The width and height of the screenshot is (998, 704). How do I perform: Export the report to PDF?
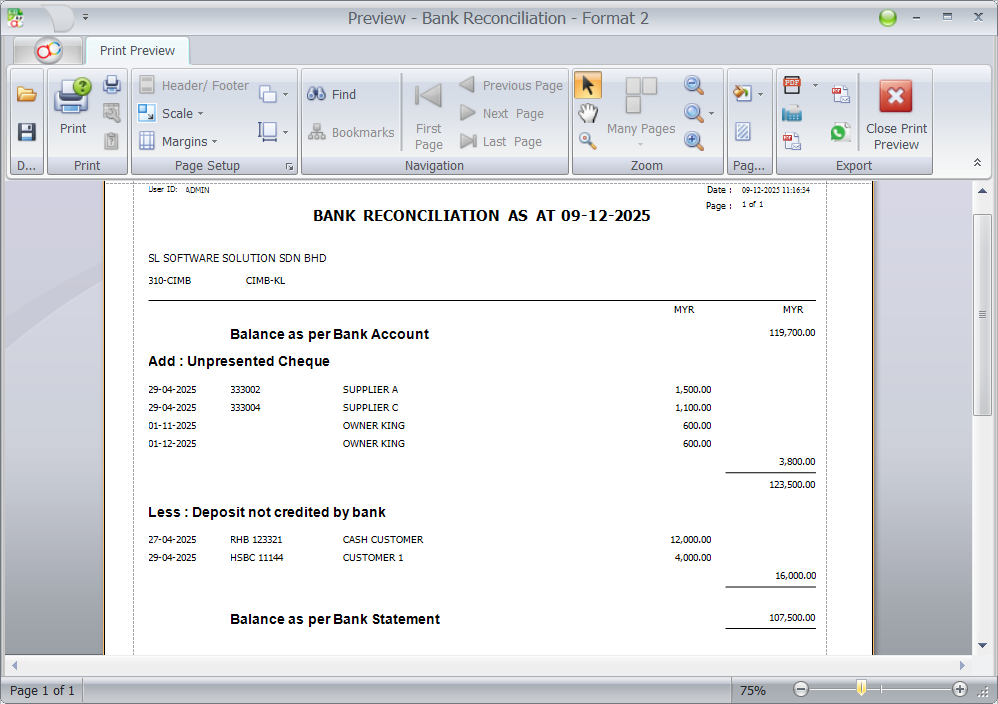791,84
